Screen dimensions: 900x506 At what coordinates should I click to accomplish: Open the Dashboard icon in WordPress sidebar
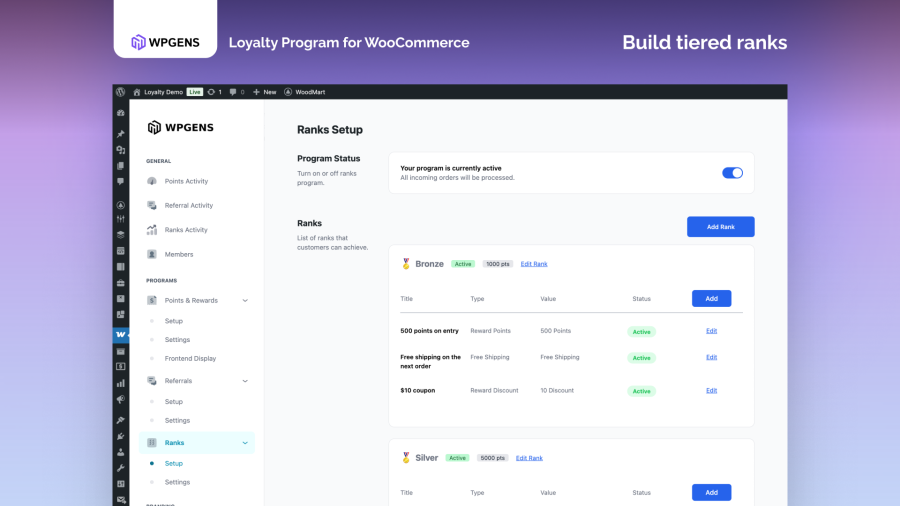point(121,114)
